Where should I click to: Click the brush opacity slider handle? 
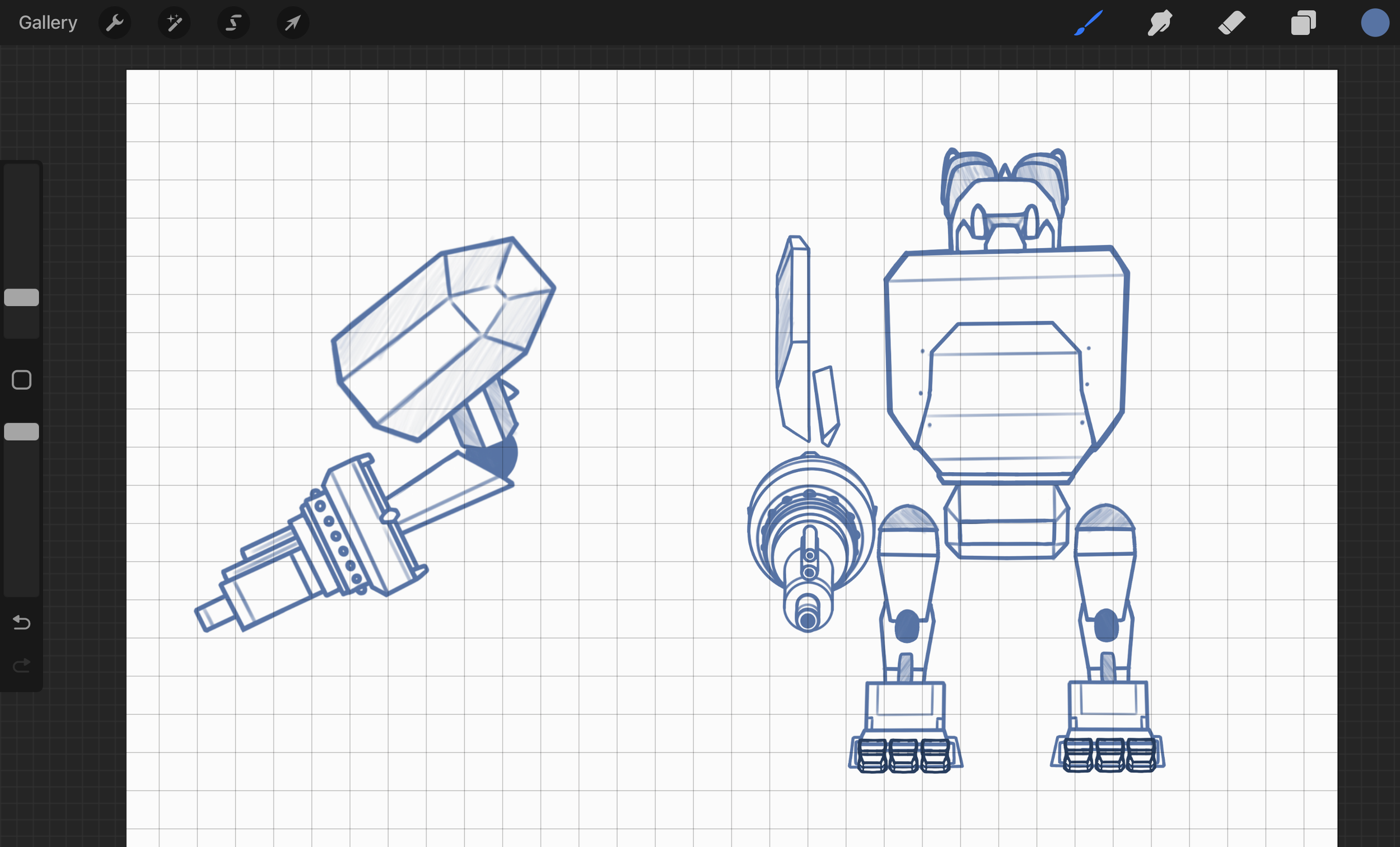tap(22, 432)
